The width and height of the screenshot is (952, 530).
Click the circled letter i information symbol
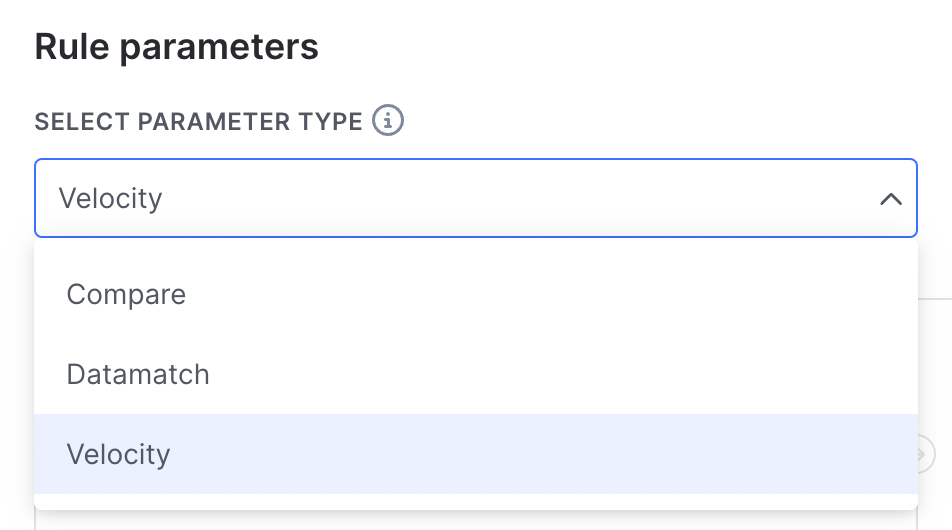[x=388, y=120]
